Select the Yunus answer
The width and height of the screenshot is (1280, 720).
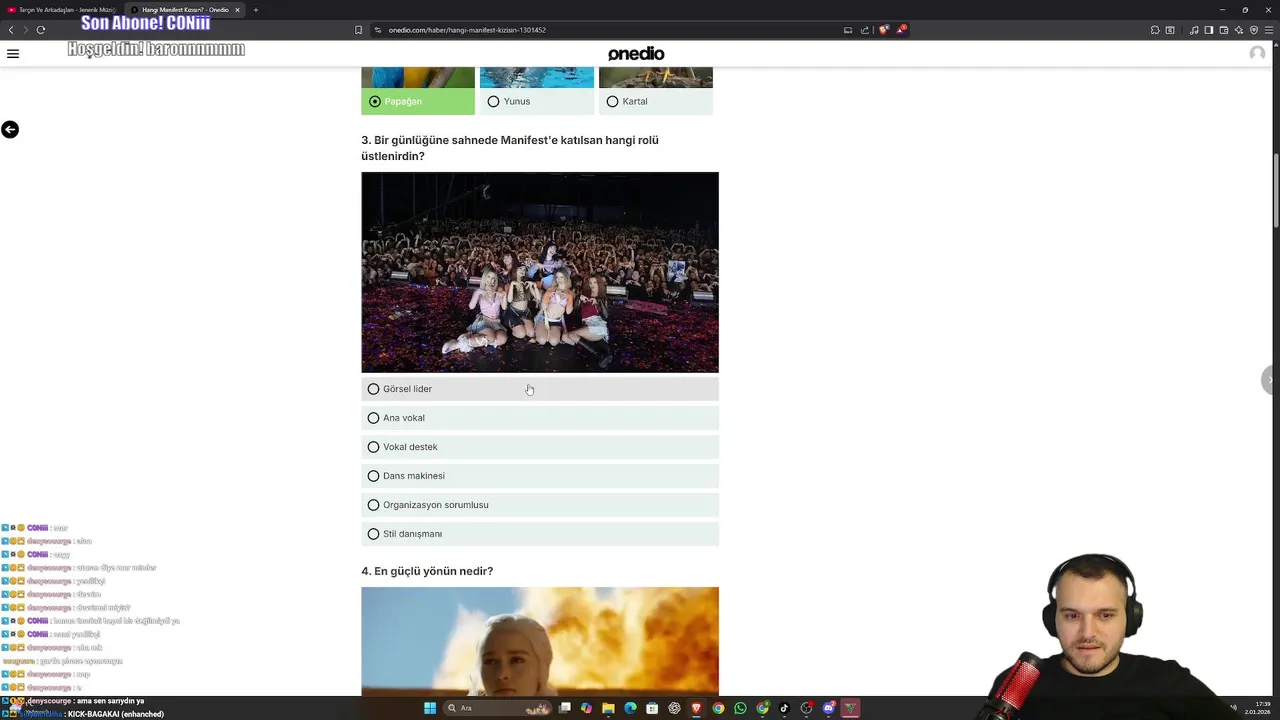pyautogui.click(x=537, y=101)
